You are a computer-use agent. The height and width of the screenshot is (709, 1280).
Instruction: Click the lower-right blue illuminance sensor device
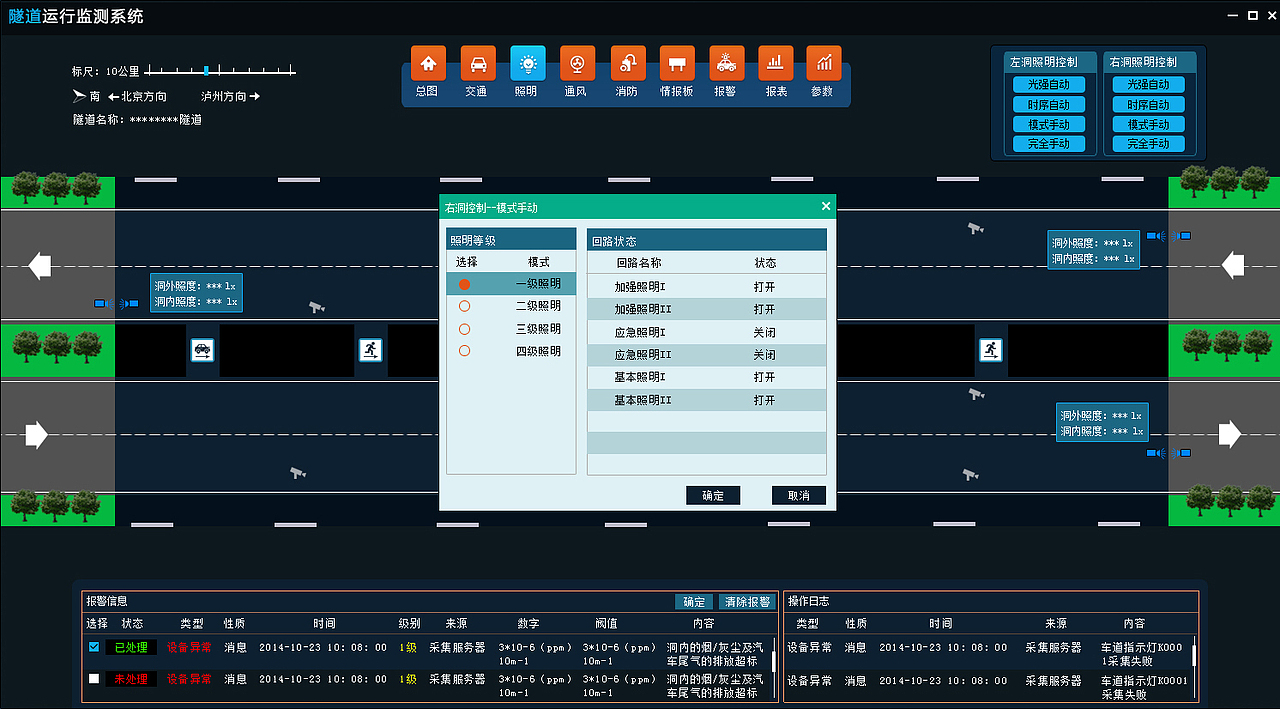(1169, 454)
